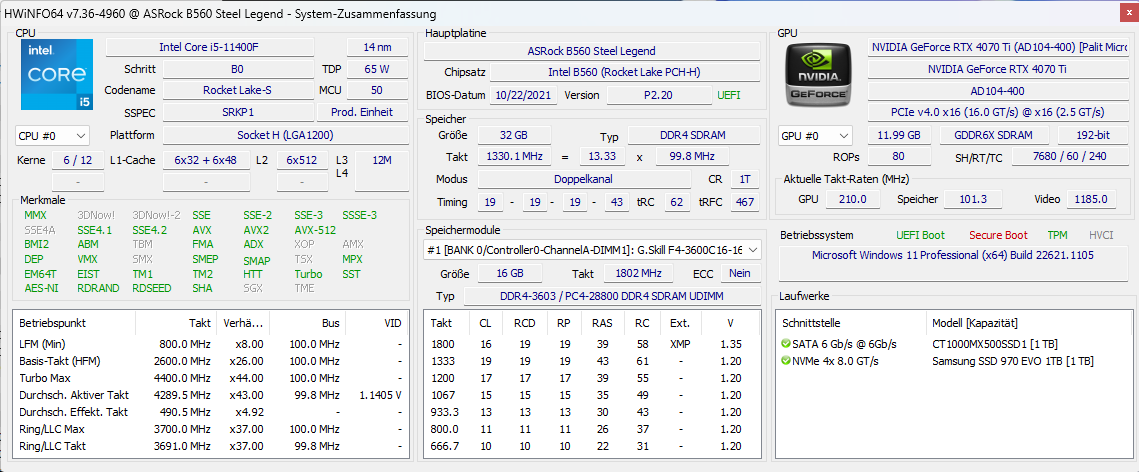The width and height of the screenshot is (1139, 472).
Task: Select the 14 nm process value
Action: tap(377, 47)
